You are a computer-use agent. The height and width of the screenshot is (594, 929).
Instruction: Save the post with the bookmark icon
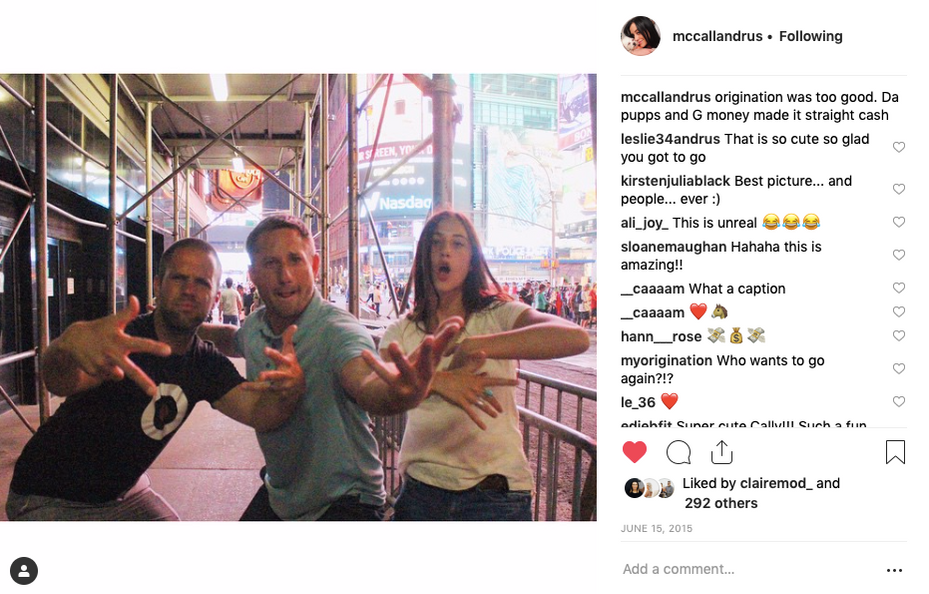tap(895, 452)
